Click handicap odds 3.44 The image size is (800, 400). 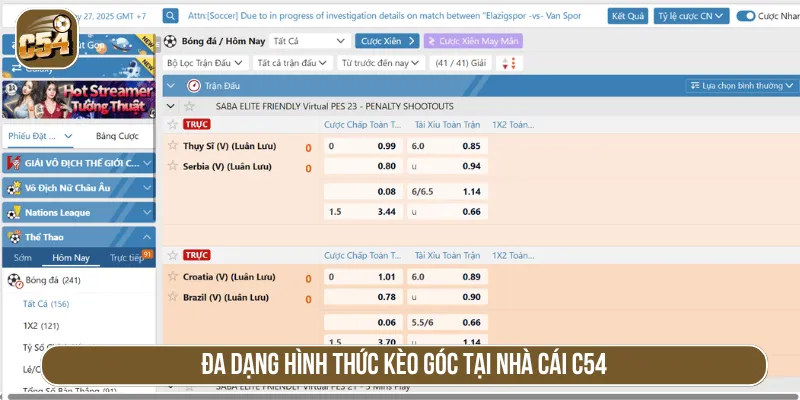coord(363,212)
